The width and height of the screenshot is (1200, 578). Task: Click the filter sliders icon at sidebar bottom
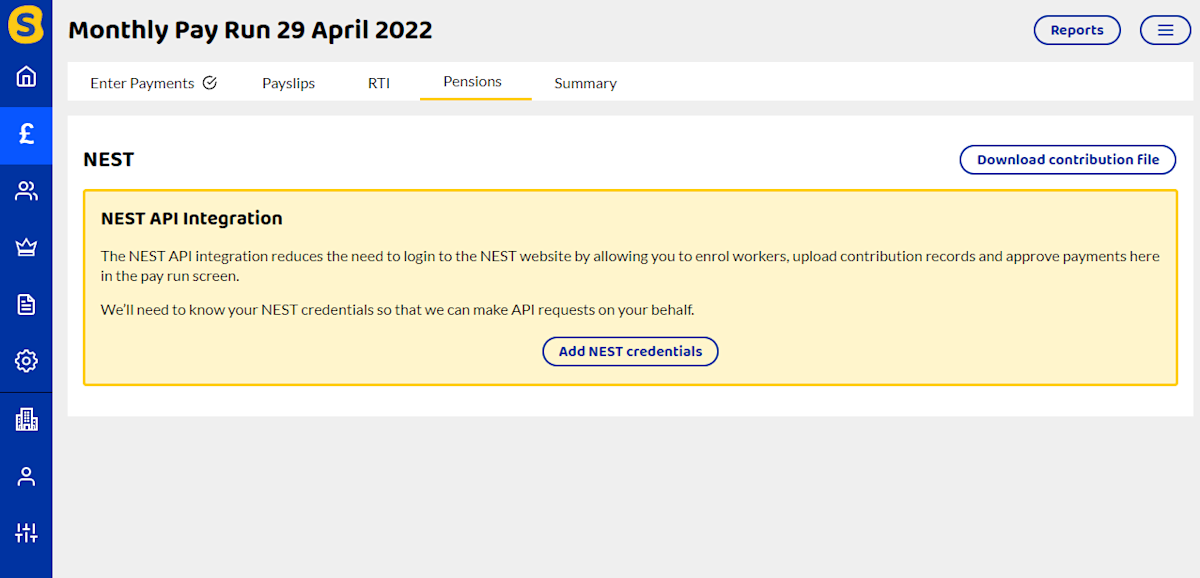(x=26, y=533)
